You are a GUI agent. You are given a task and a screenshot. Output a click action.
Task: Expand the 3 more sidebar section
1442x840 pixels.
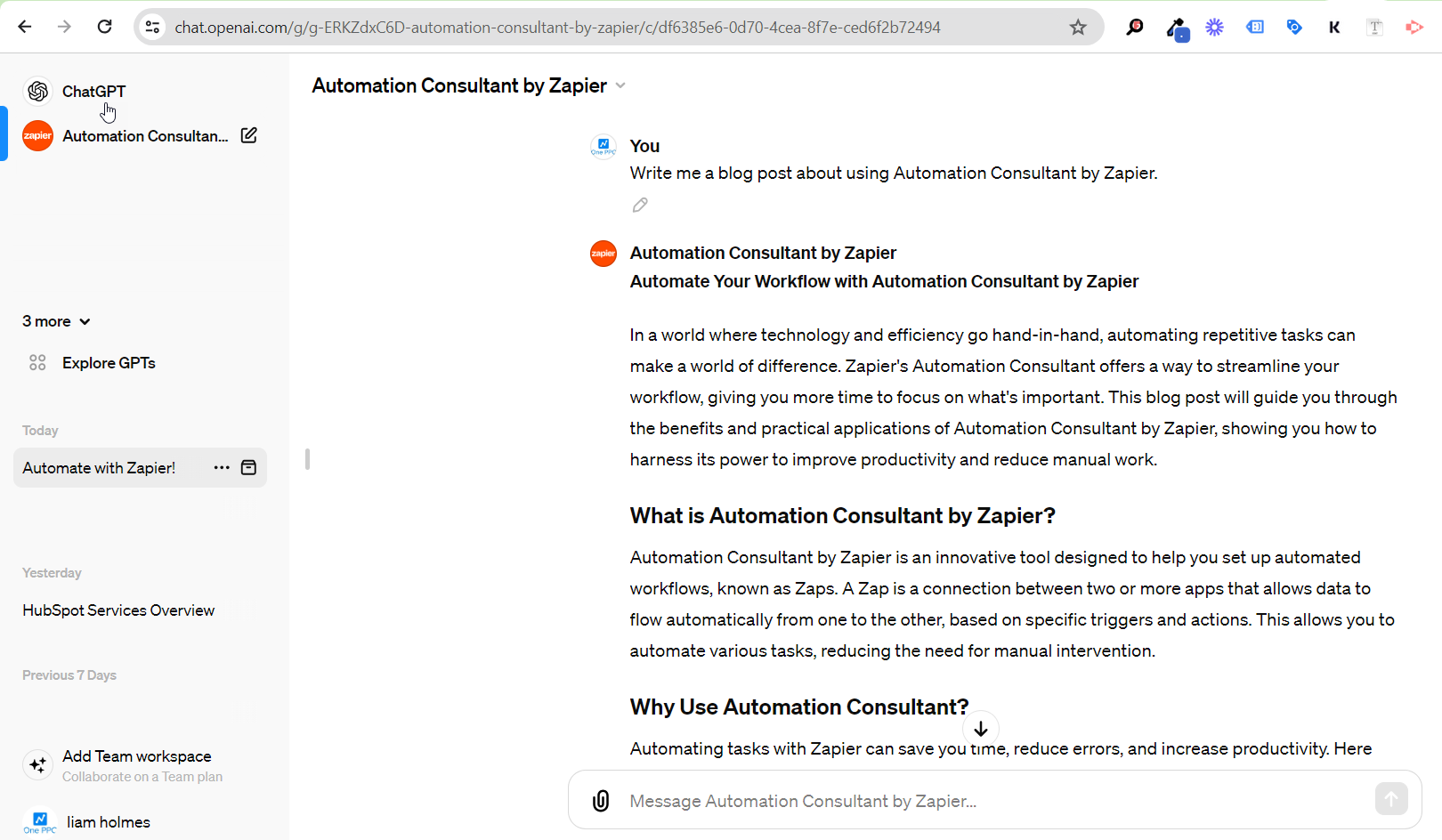click(56, 321)
